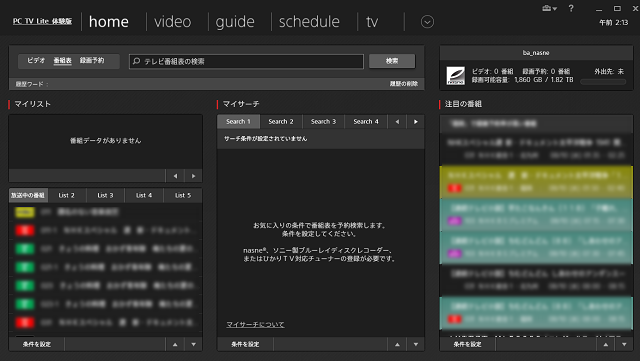The image size is (640, 361).
Task: Expand the circled down-arrow menu
Action: pos(427,22)
